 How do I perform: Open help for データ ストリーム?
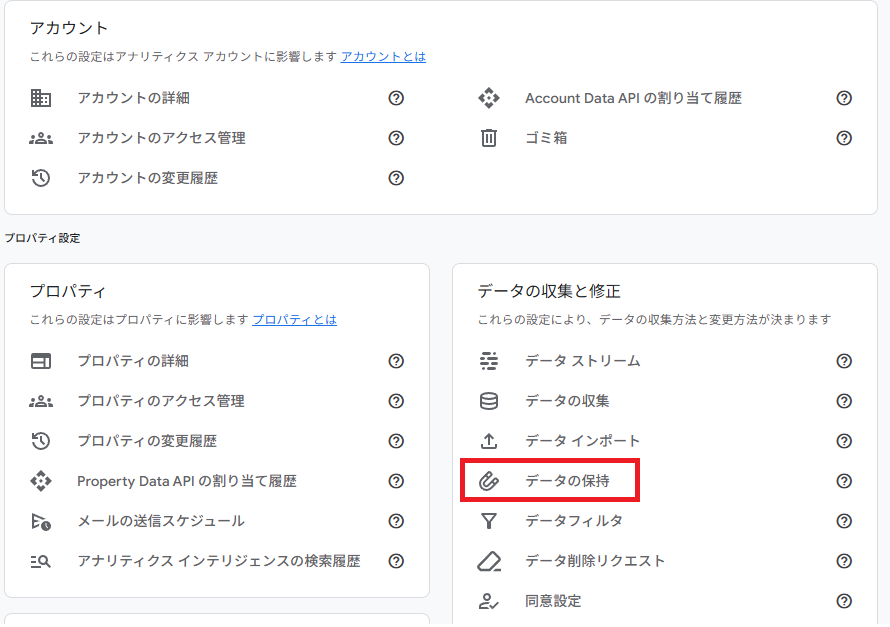(844, 361)
